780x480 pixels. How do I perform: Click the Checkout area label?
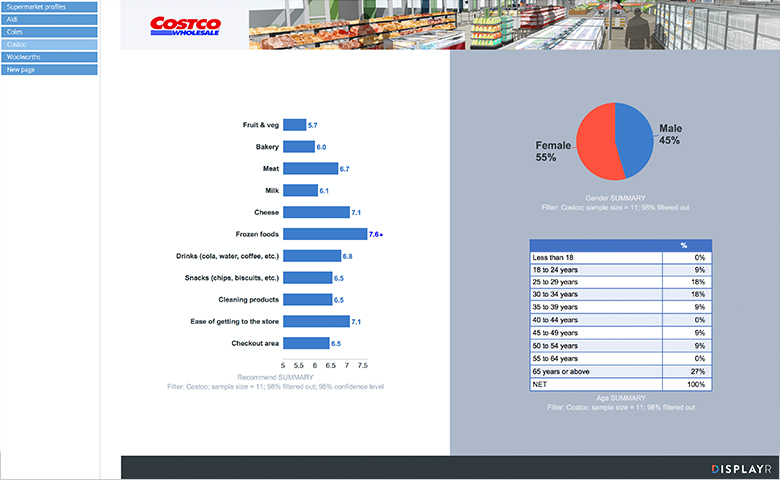pyautogui.click(x=255, y=343)
